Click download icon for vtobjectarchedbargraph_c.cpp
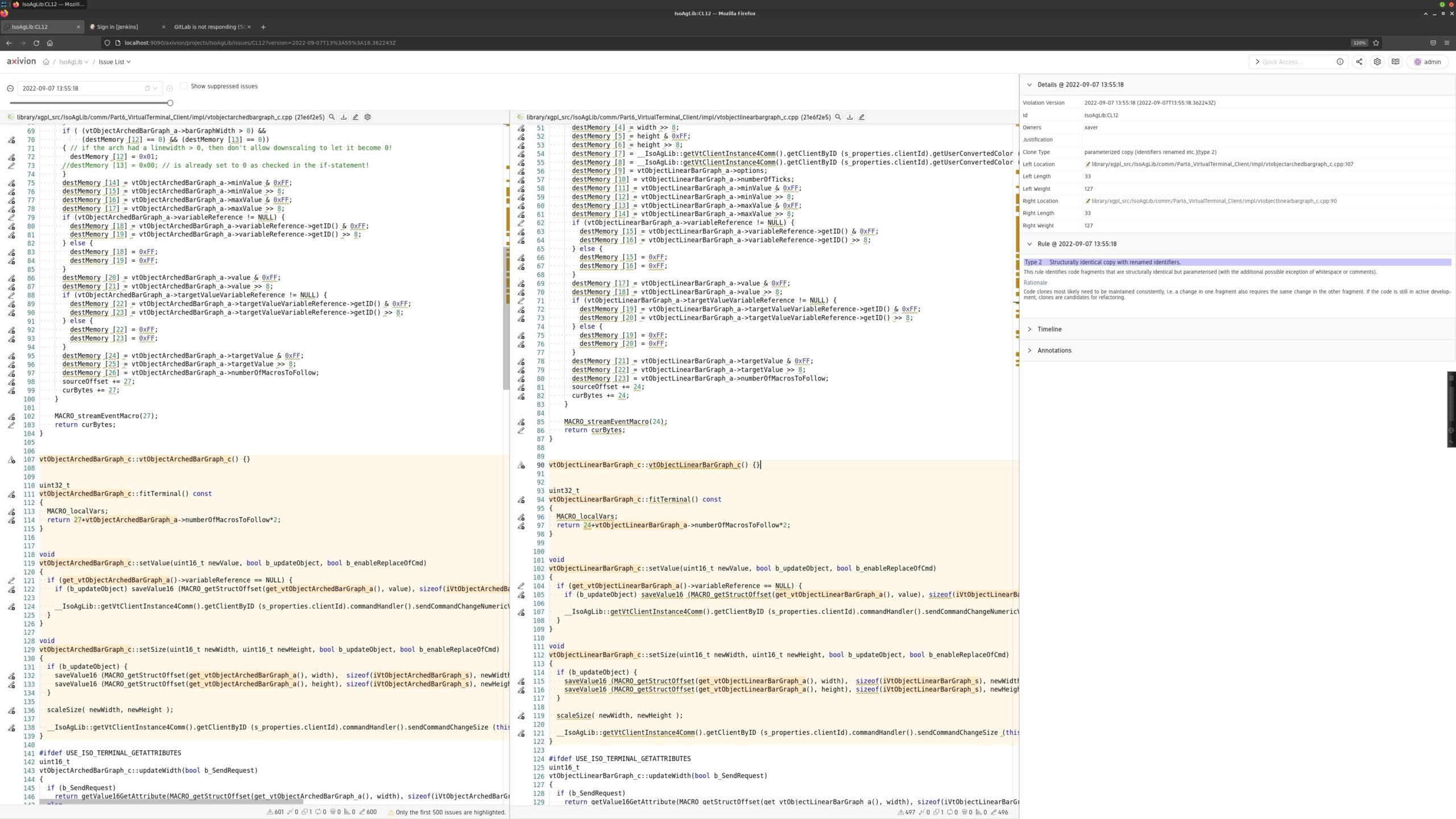 [x=344, y=117]
